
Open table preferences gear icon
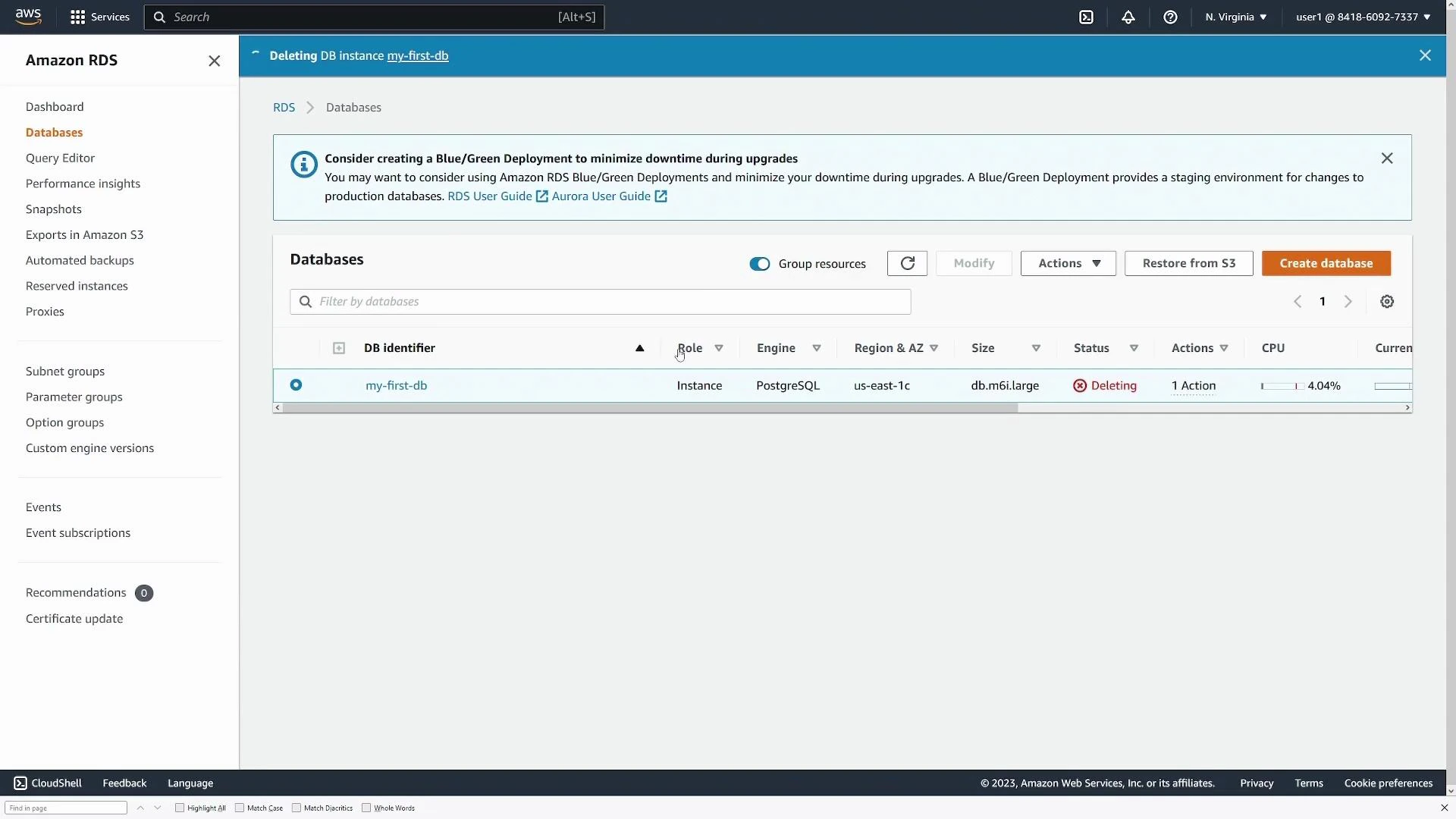click(1387, 301)
